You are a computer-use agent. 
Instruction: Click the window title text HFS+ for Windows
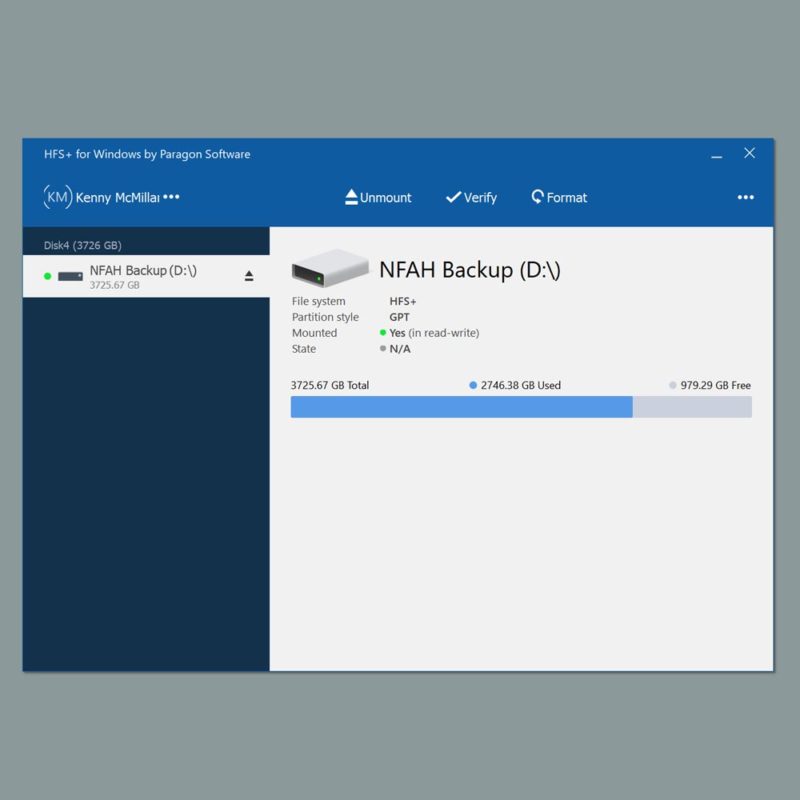(x=147, y=154)
